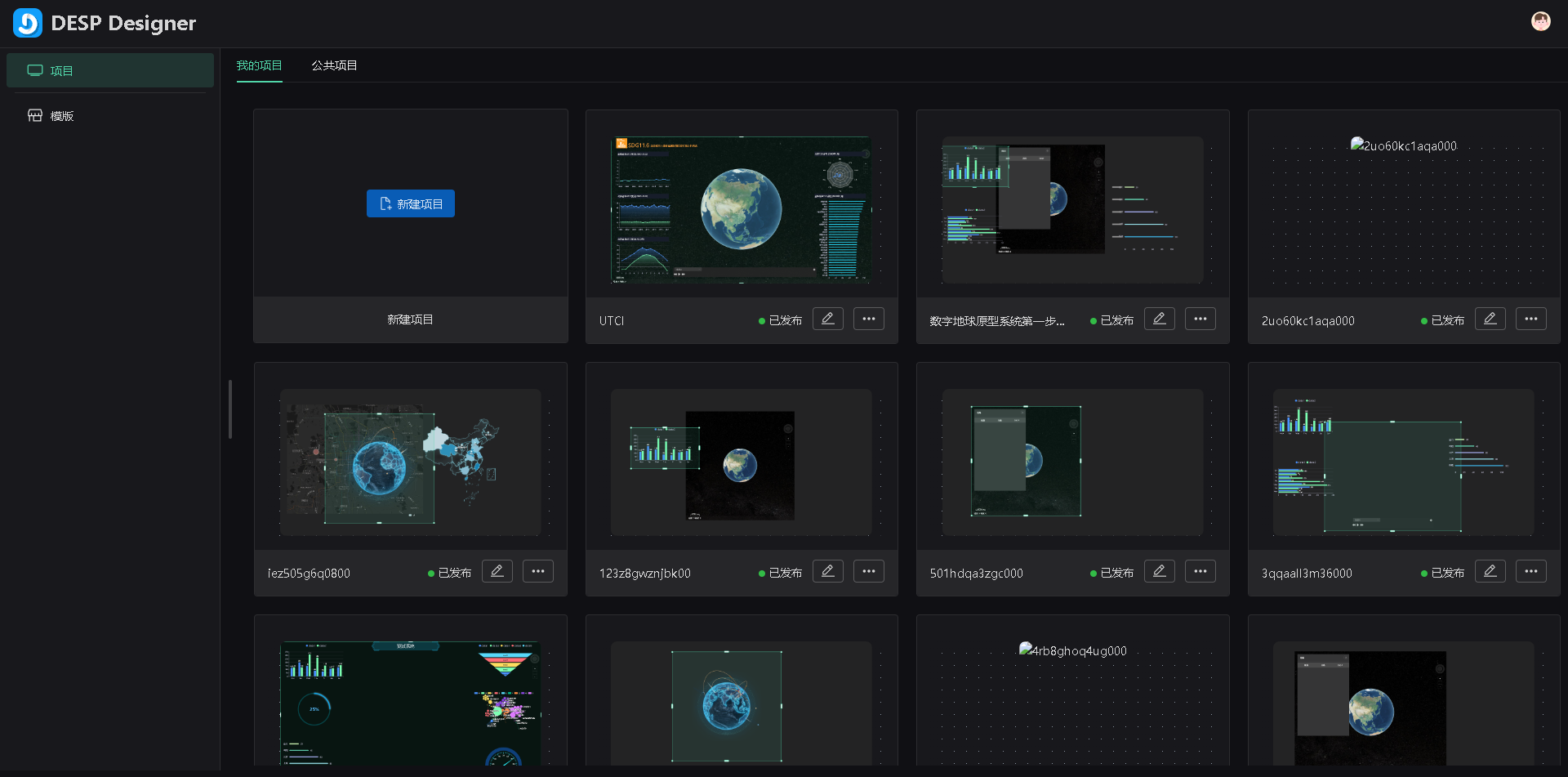The width and height of the screenshot is (1568, 777).
Task: Open more options for 3qqaall3m36000
Action: [1530, 571]
